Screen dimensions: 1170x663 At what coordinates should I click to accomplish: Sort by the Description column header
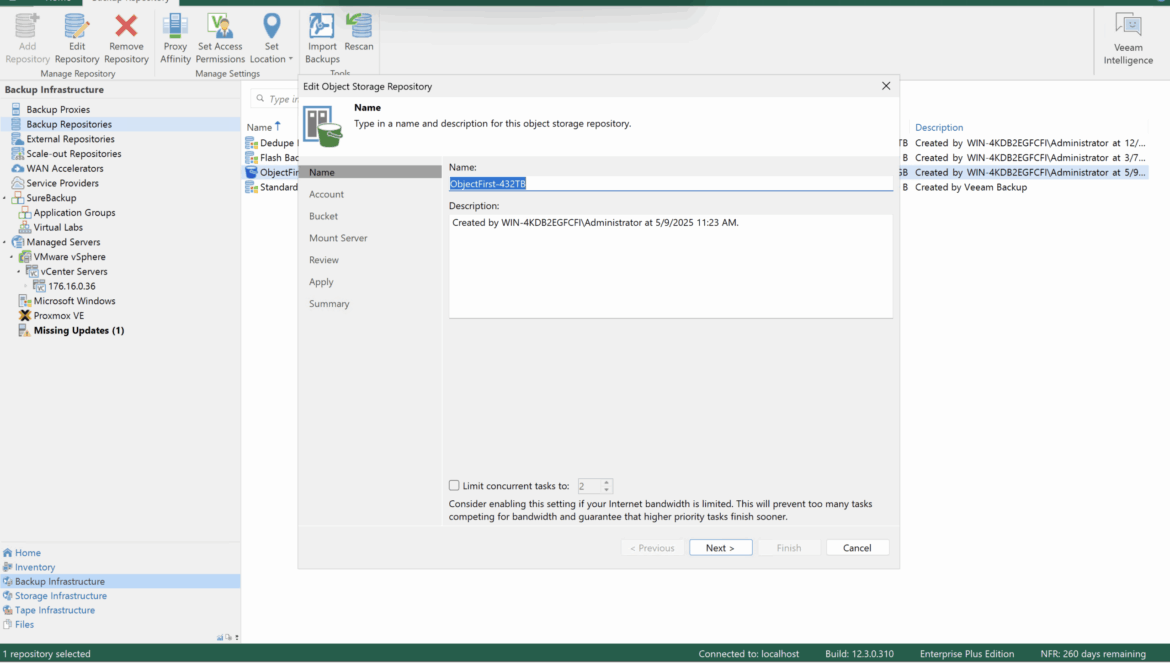pos(939,128)
